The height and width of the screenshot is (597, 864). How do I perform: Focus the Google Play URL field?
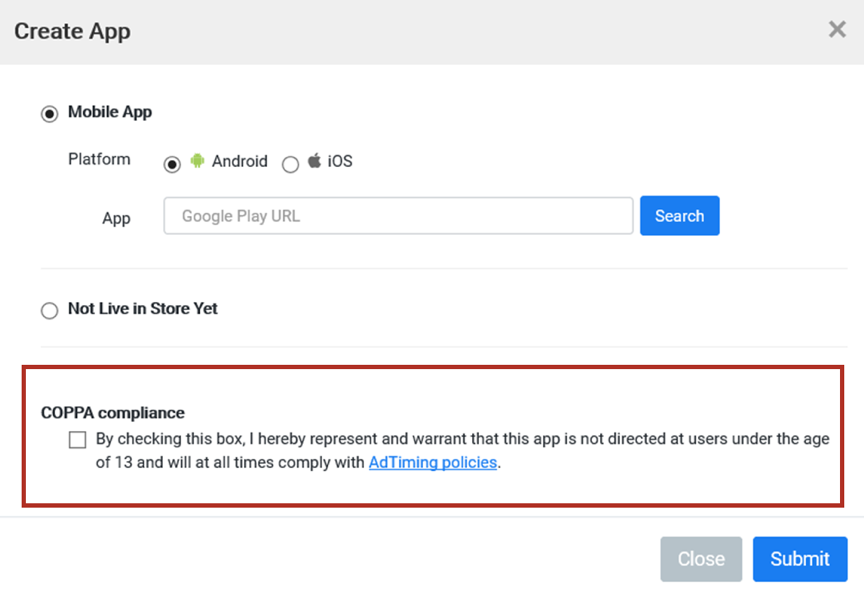398,216
